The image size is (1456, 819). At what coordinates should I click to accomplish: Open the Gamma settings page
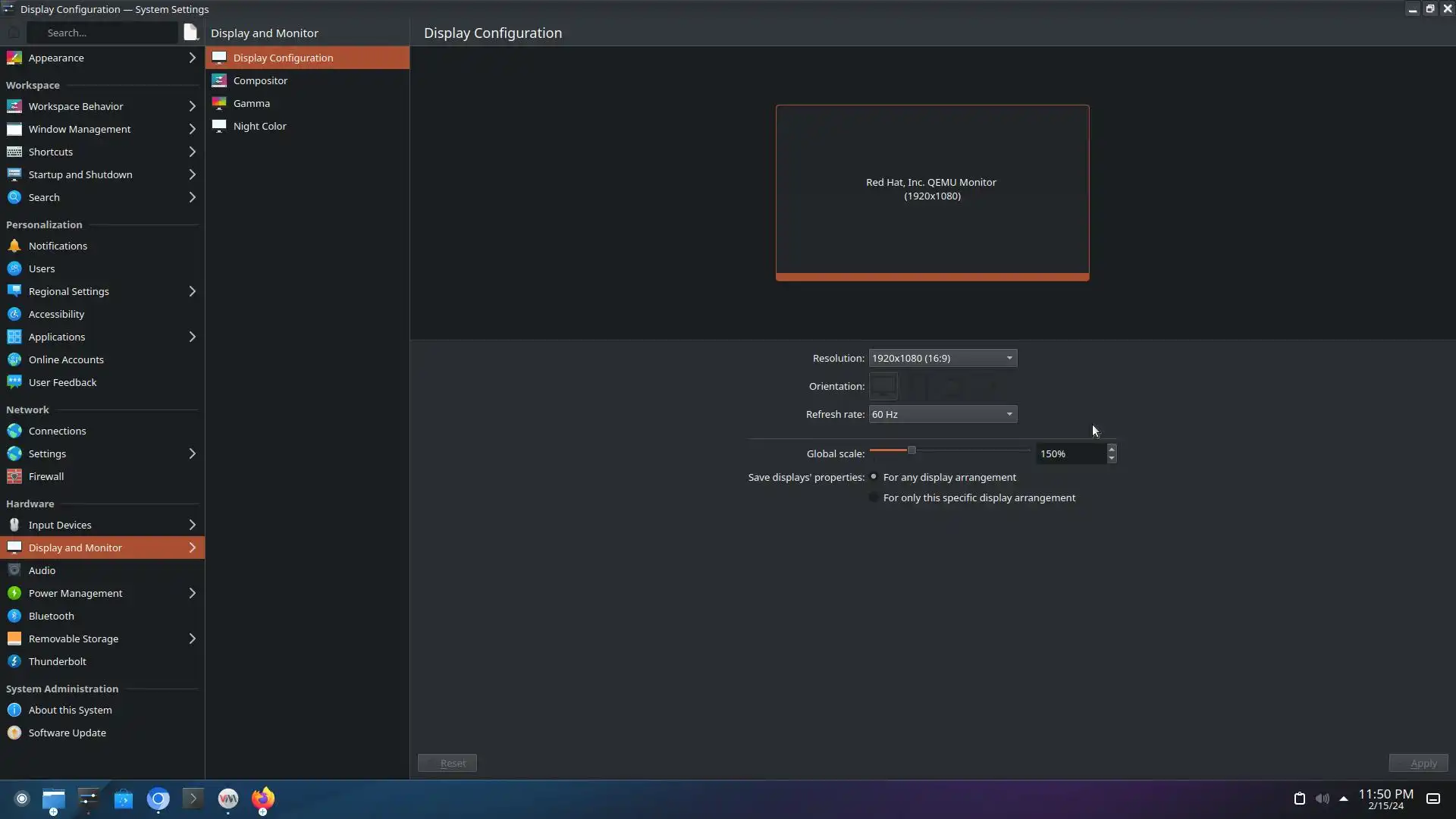coord(251,103)
